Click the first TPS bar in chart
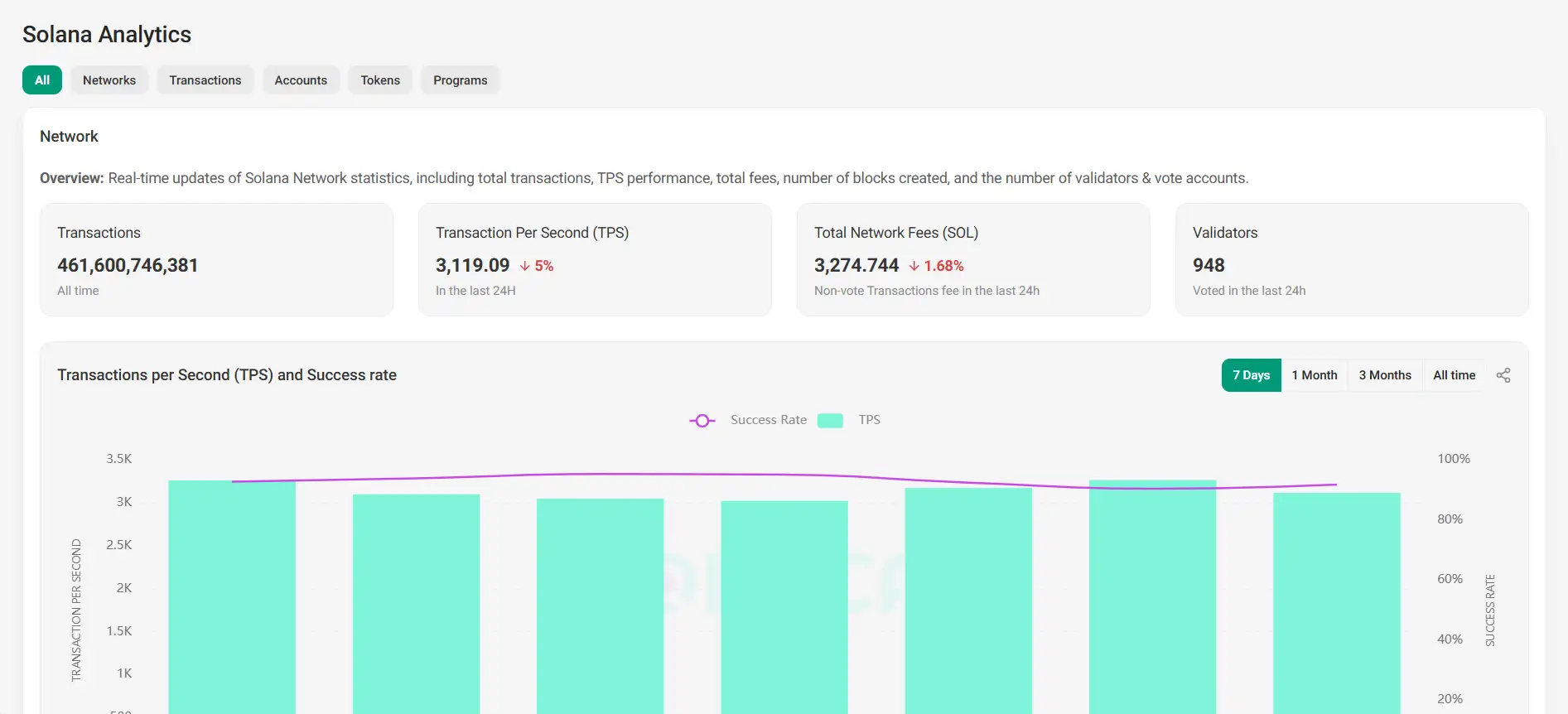 pyautogui.click(x=232, y=596)
